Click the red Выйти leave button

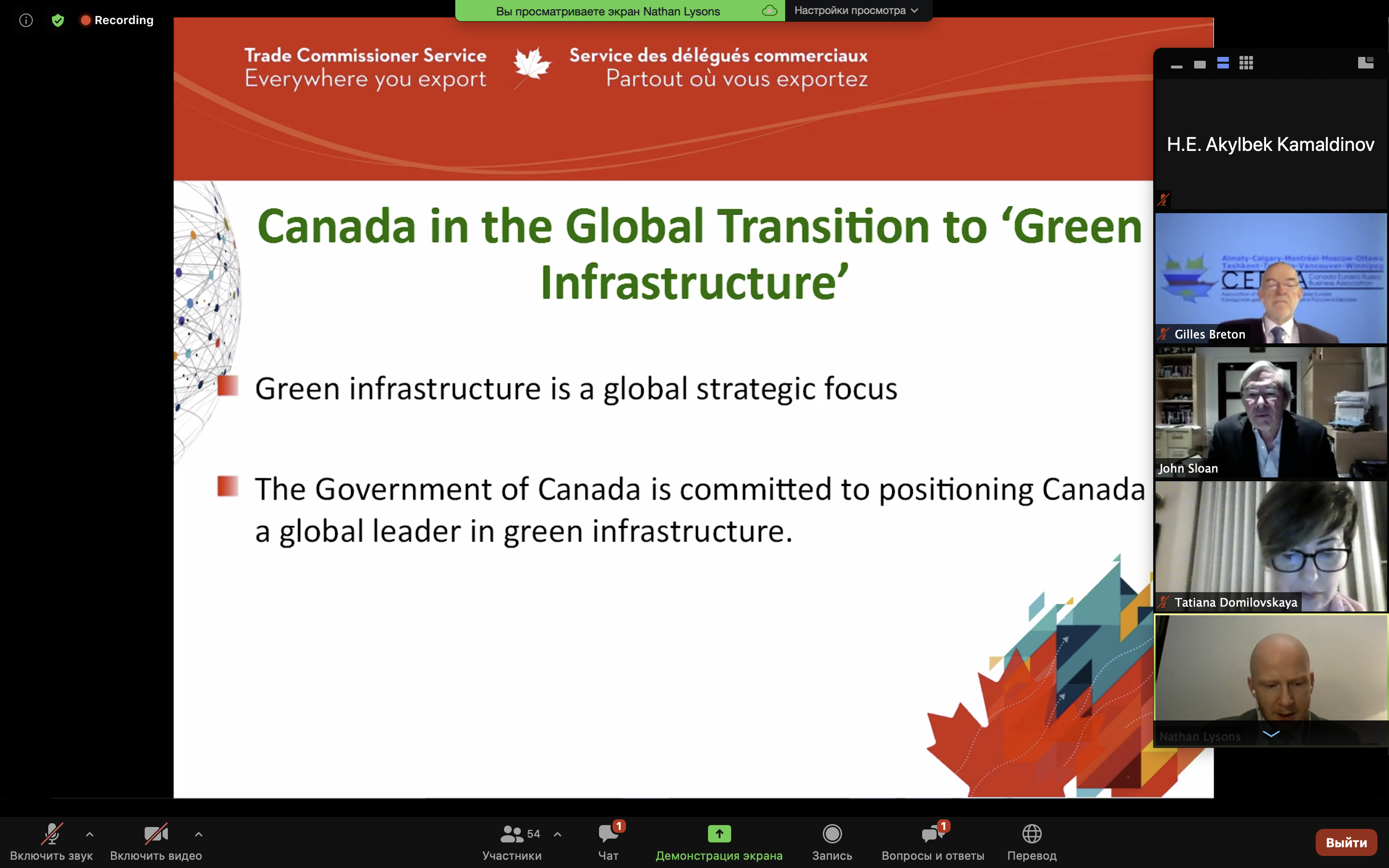(1346, 842)
